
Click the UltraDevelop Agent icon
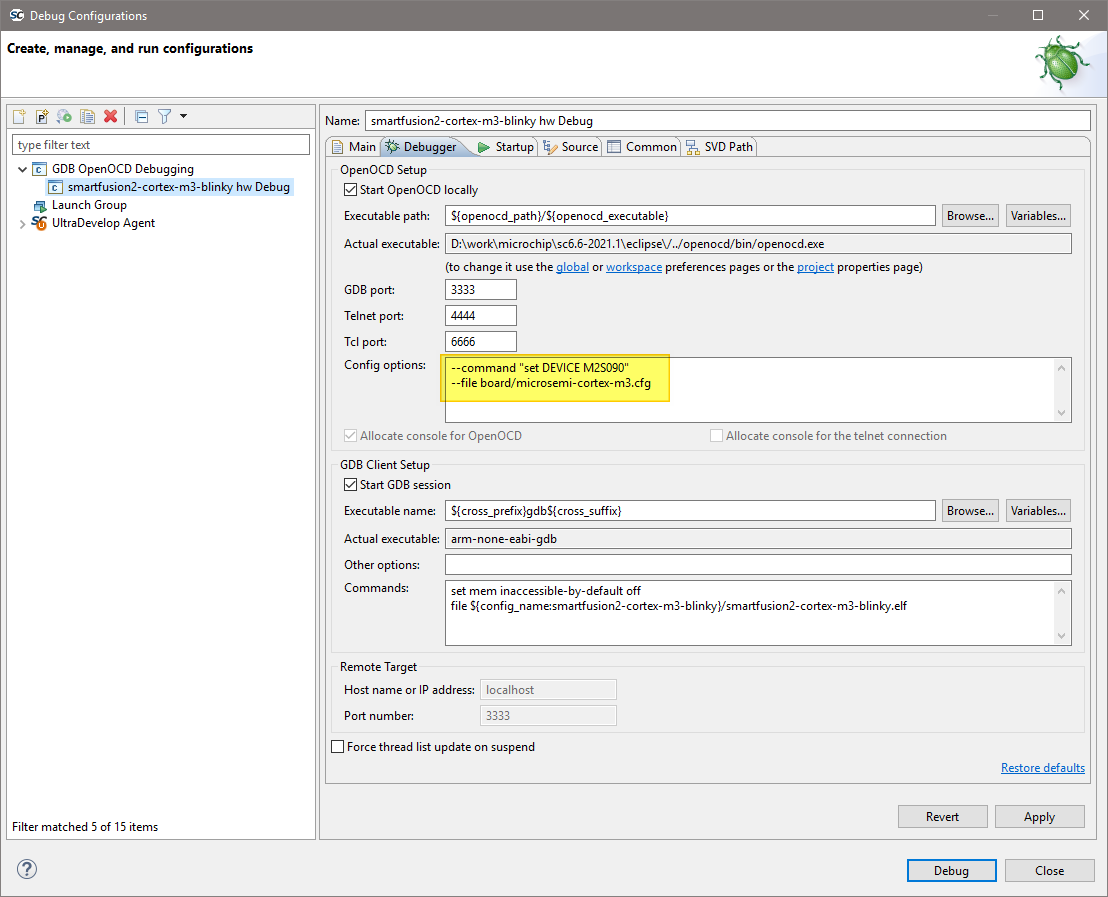pyautogui.click(x=40, y=223)
